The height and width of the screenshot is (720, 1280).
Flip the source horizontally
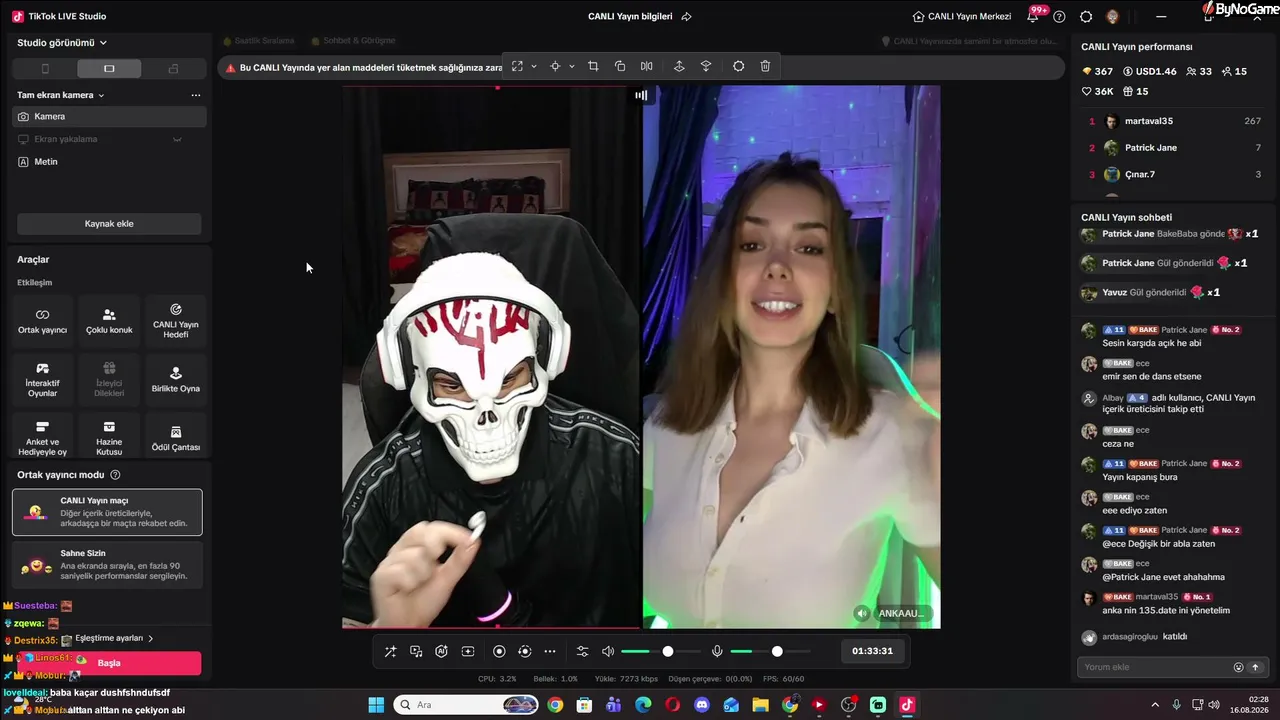(647, 66)
